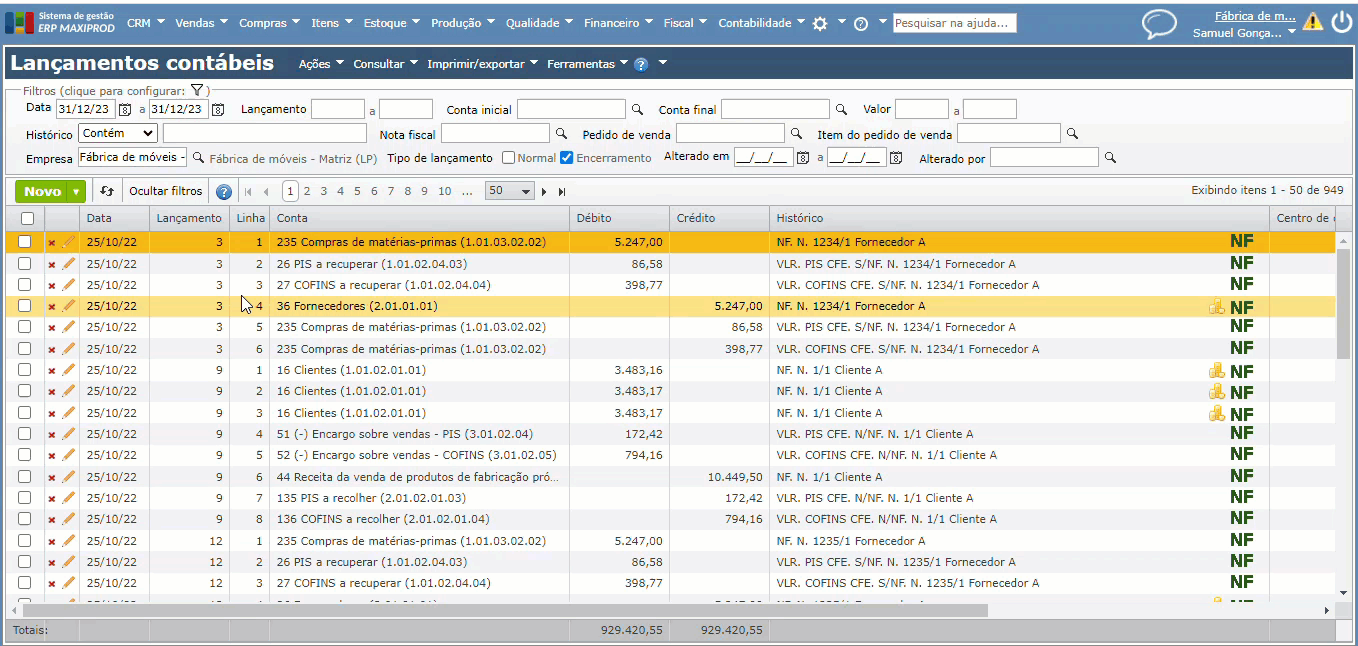This screenshot has height=646, width=1358.
Task: Open calendar picker for start date
Action: (125, 110)
